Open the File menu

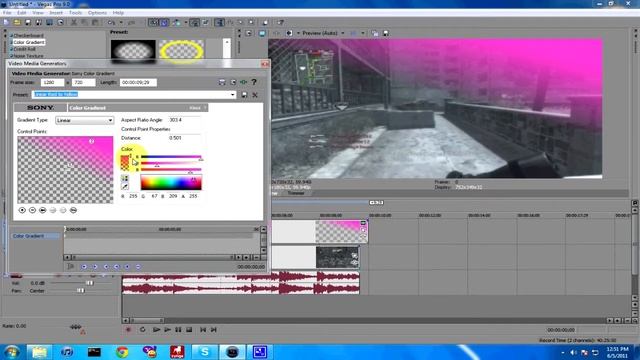click(7, 13)
